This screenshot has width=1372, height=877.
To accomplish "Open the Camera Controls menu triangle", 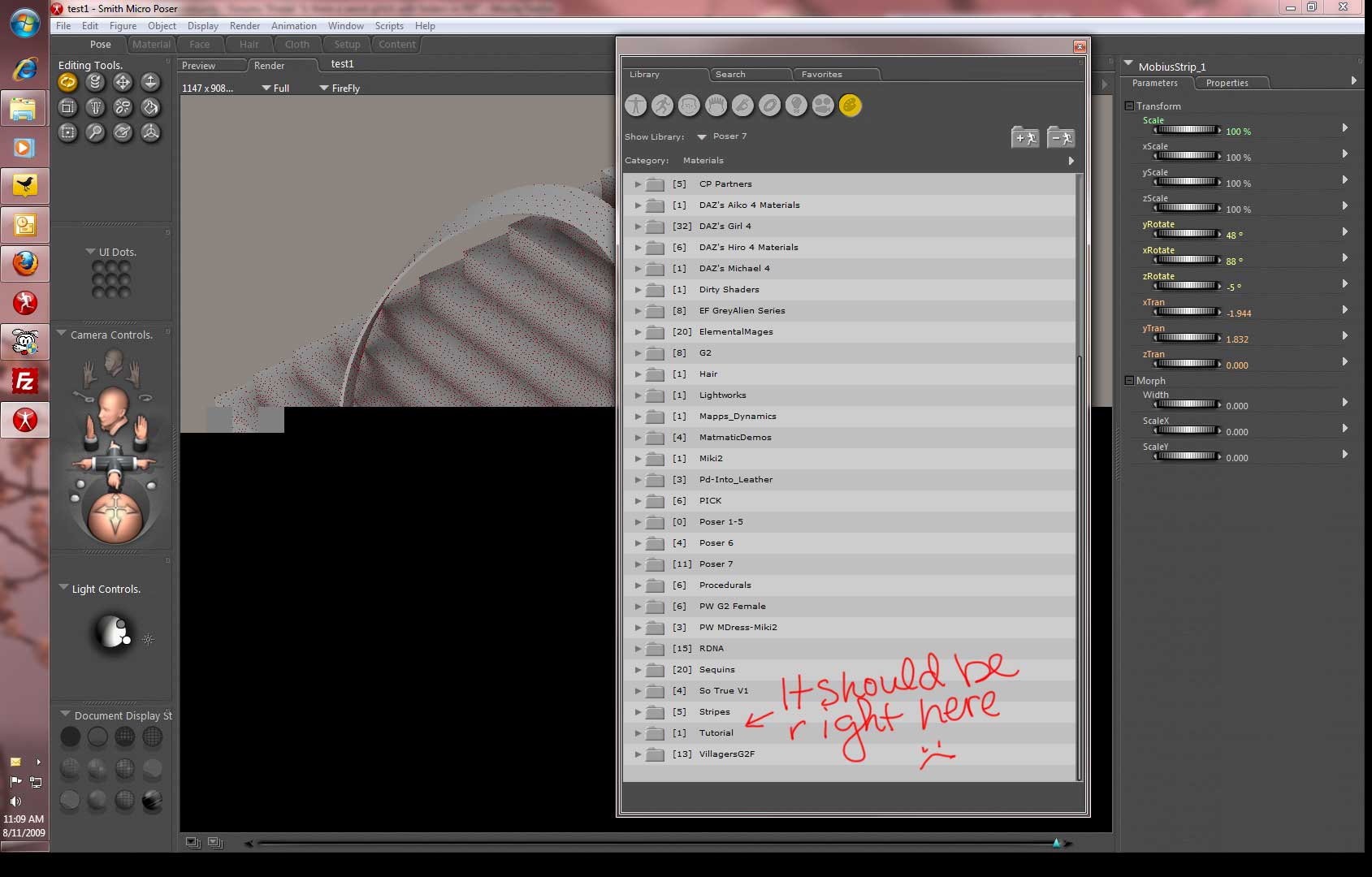I will point(62,334).
